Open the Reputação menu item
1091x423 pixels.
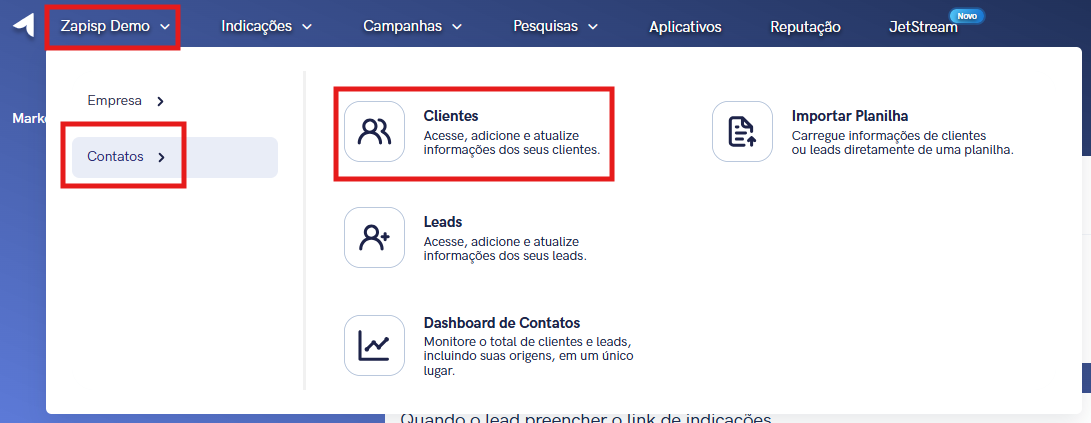(x=805, y=27)
